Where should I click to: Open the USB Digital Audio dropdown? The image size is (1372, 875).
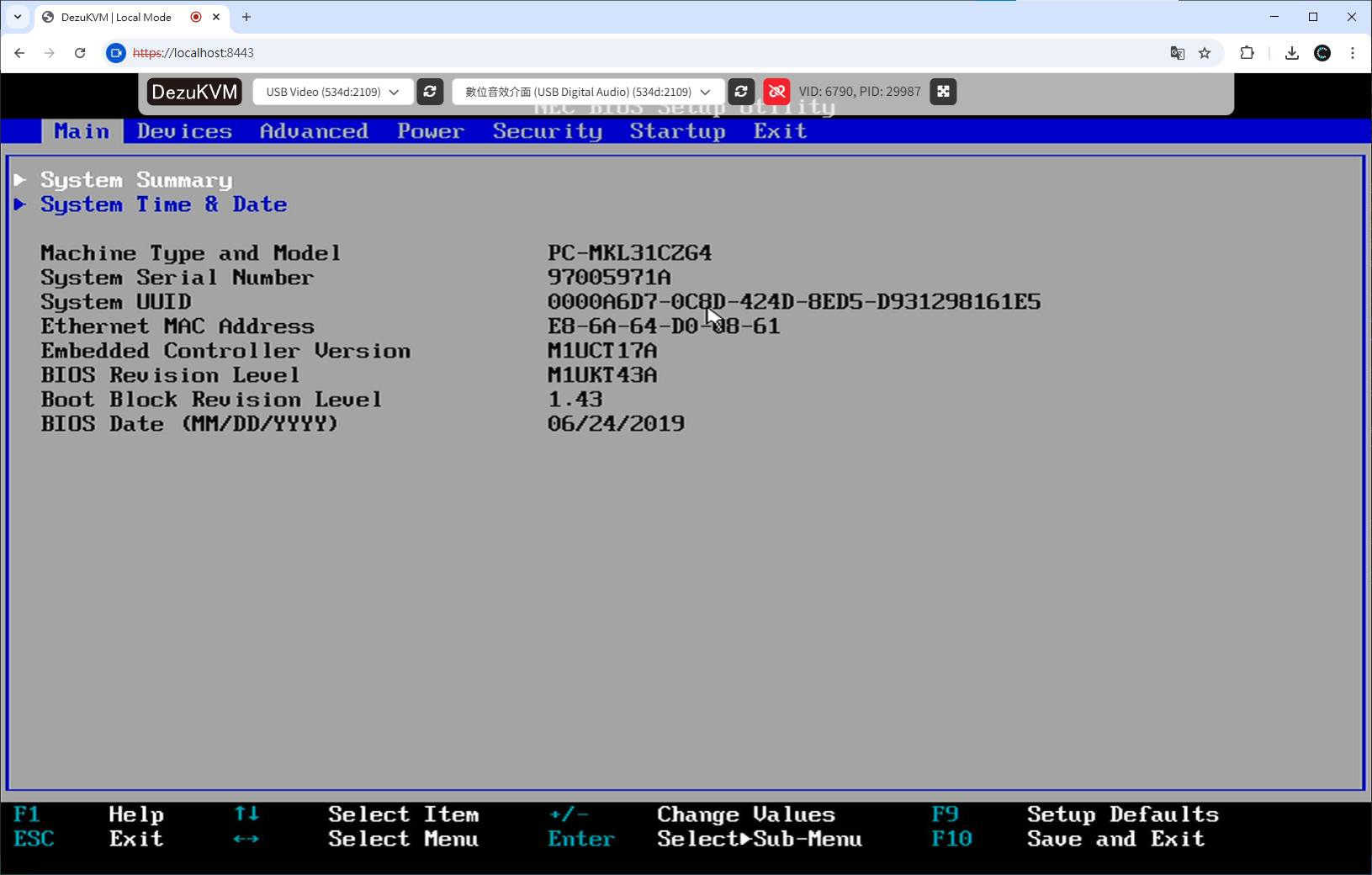(x=587, y=92)
